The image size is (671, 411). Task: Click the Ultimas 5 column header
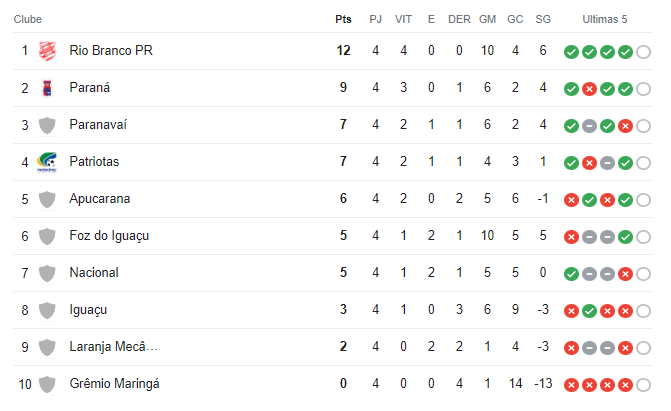click(606, 20)
